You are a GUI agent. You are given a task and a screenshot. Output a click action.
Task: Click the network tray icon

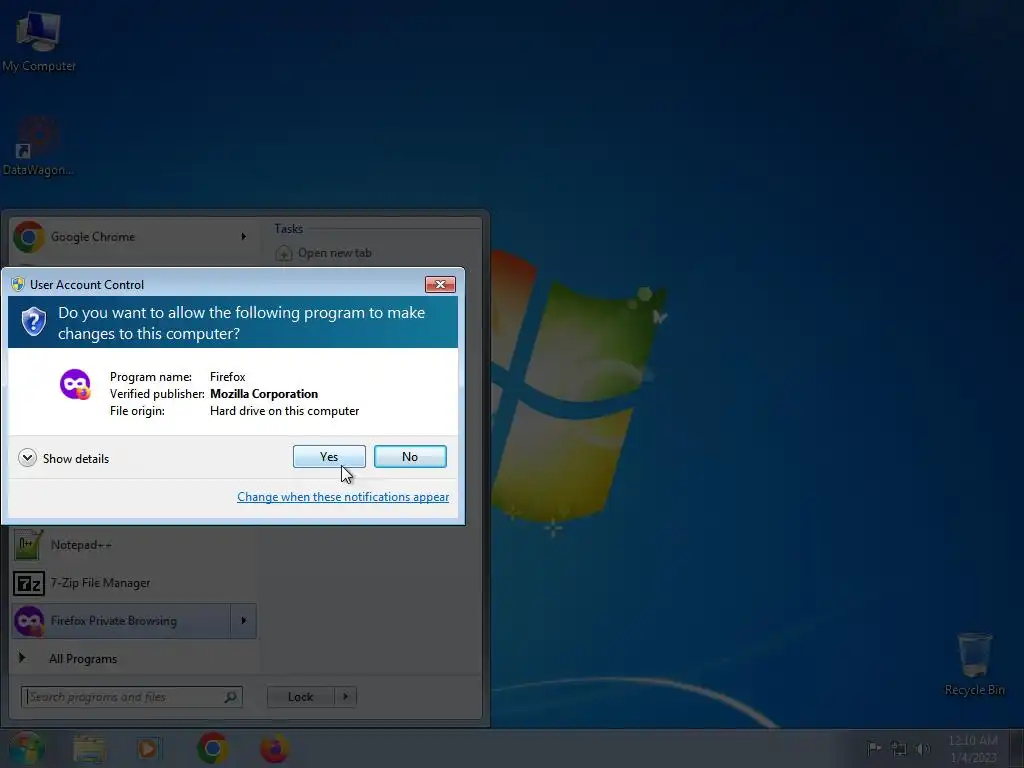point(899,748)
